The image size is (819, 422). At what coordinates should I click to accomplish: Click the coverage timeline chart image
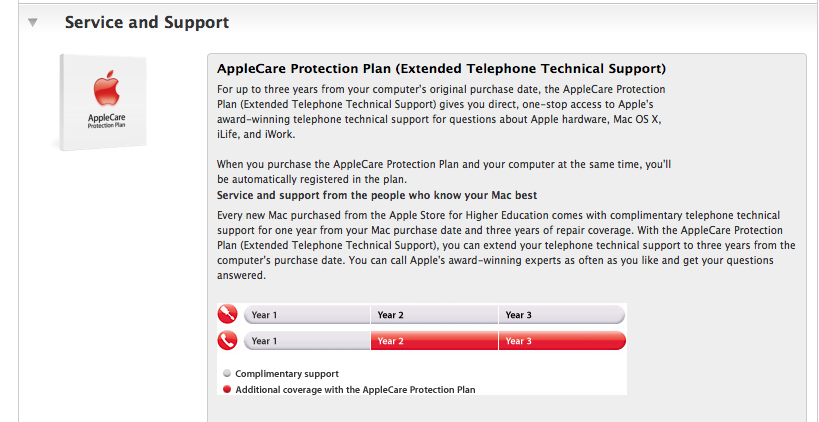(x=422, y=349)
